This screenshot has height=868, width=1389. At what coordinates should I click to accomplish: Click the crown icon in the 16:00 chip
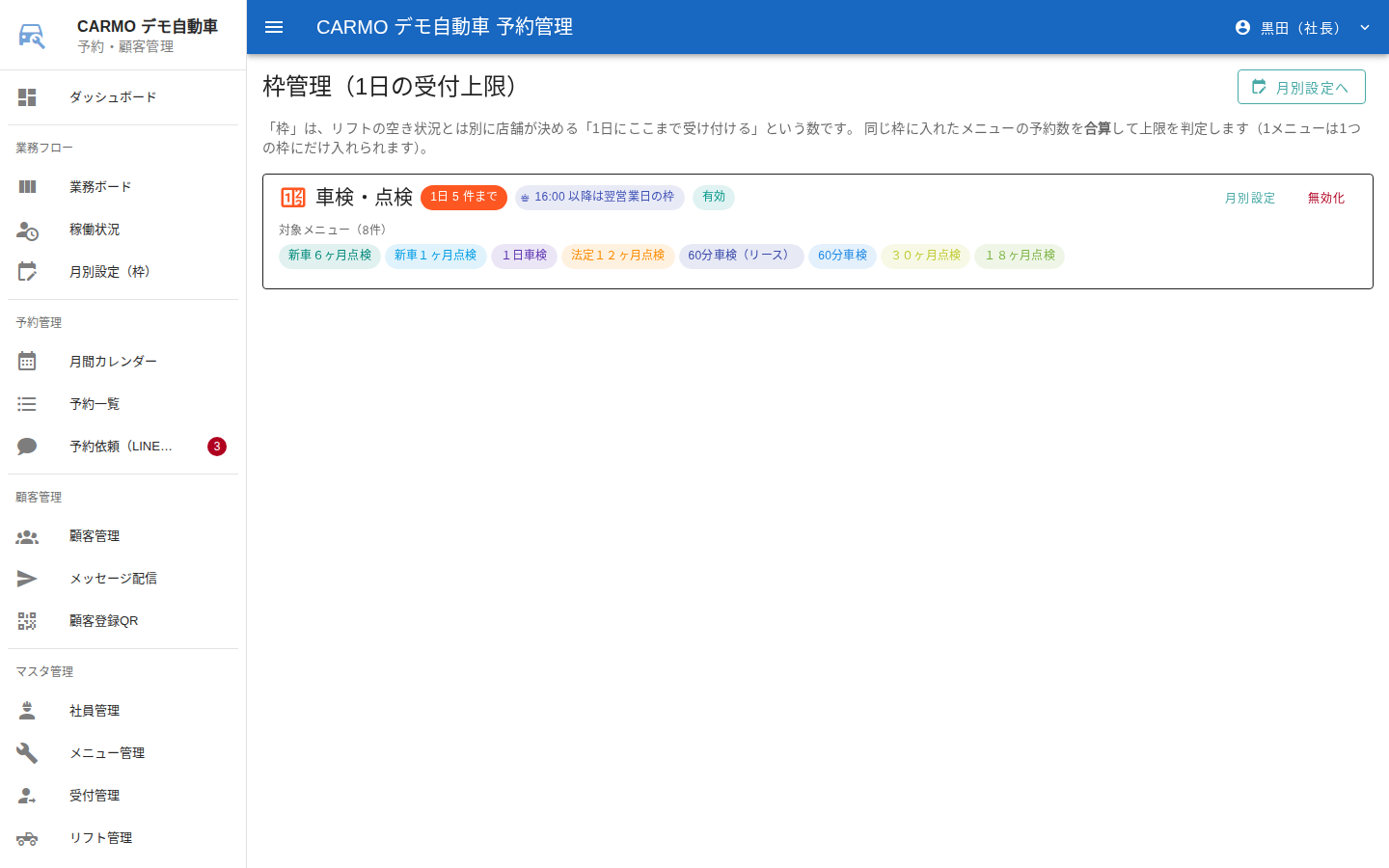(x=525, y=198)
